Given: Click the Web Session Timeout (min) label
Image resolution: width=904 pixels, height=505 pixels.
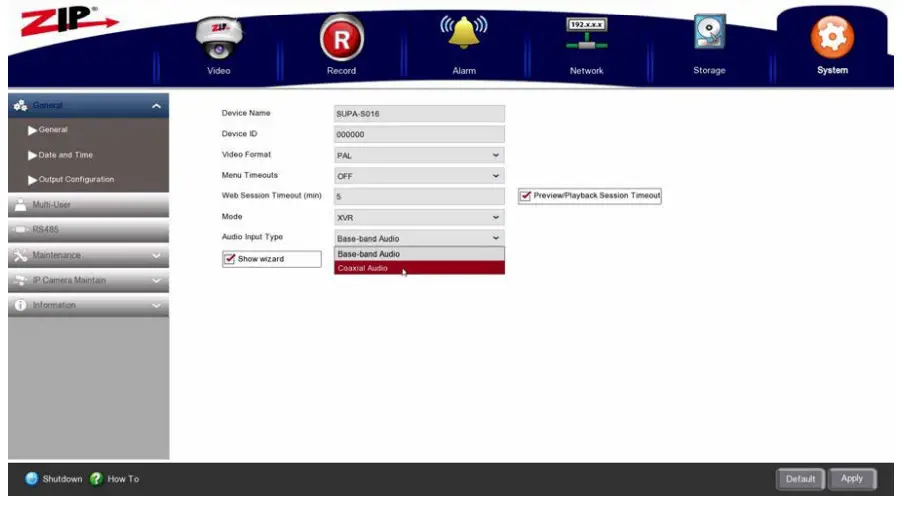Looking at the screenshot, I should [272, 195].
